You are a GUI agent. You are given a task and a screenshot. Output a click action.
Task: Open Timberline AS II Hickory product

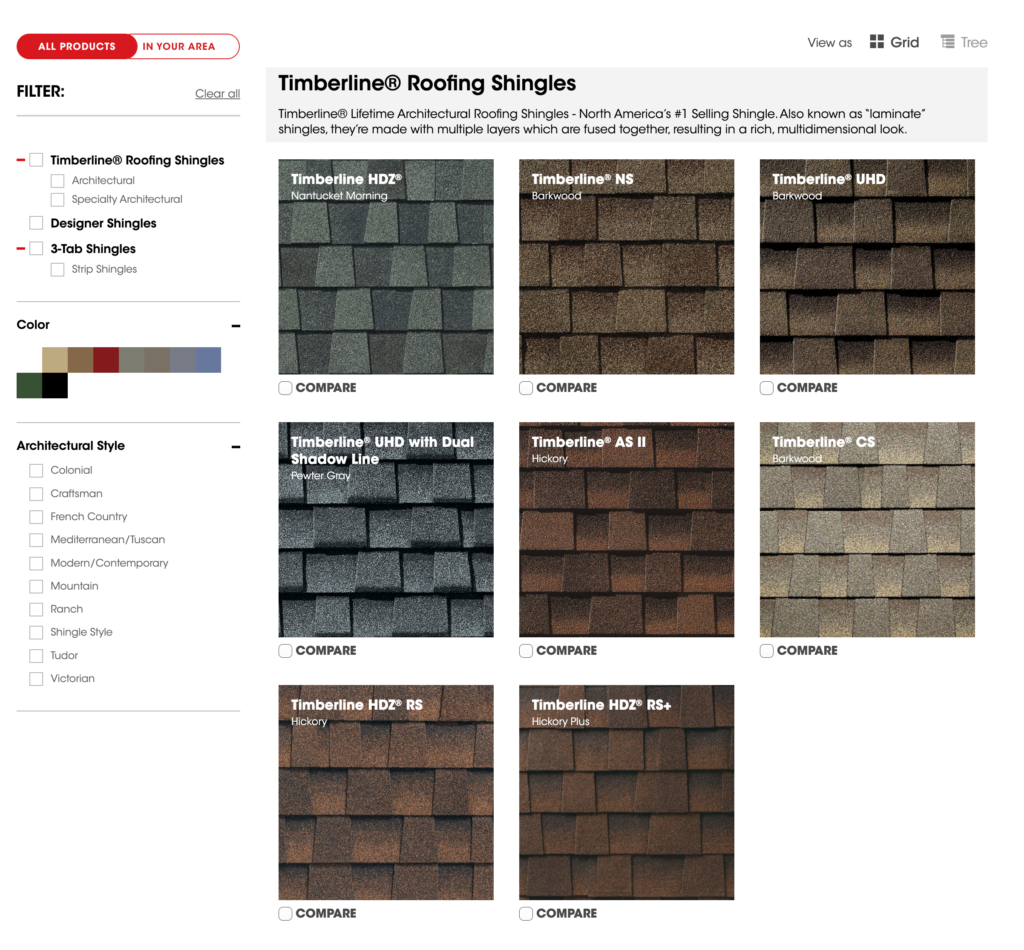(x=626, y=530)
